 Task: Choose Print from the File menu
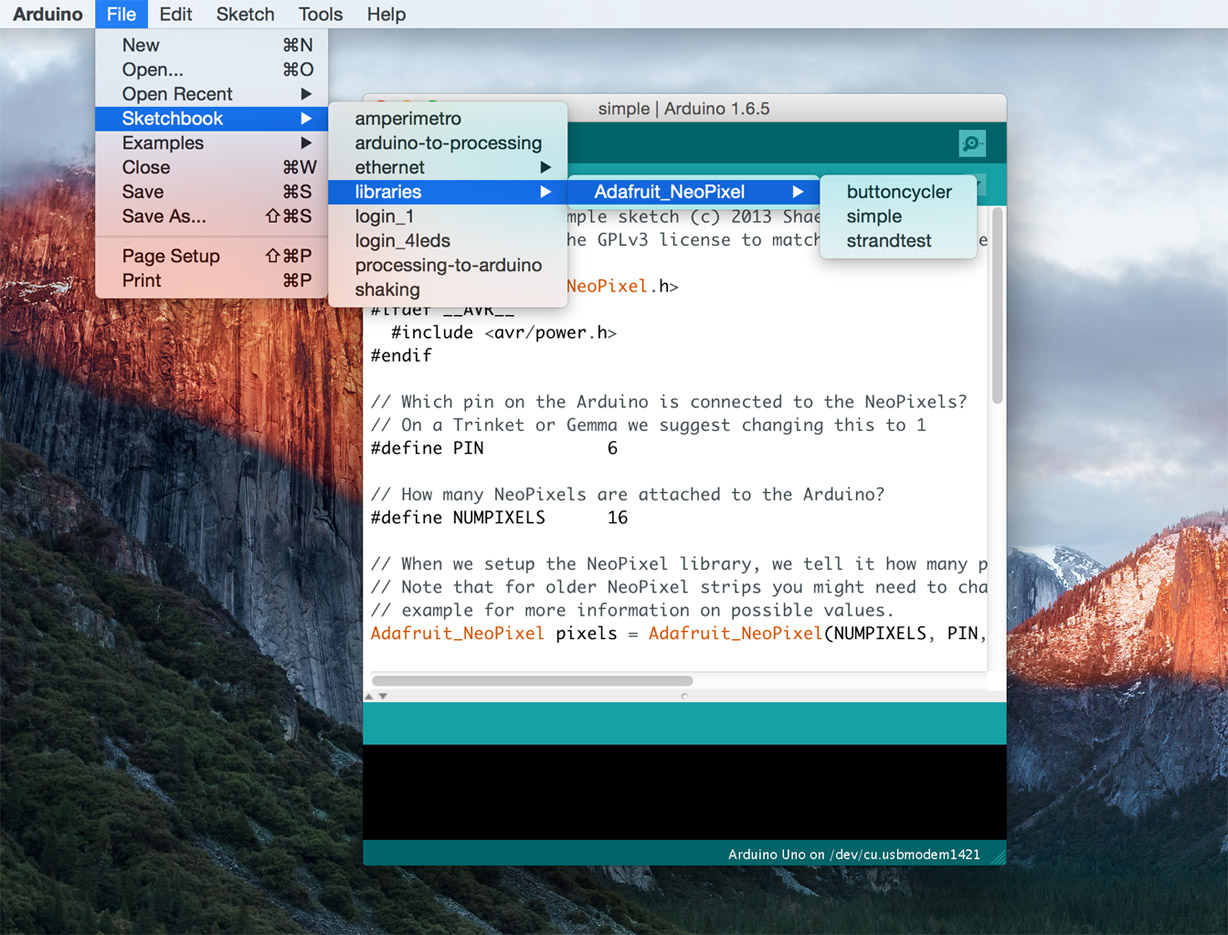point(212,280)
